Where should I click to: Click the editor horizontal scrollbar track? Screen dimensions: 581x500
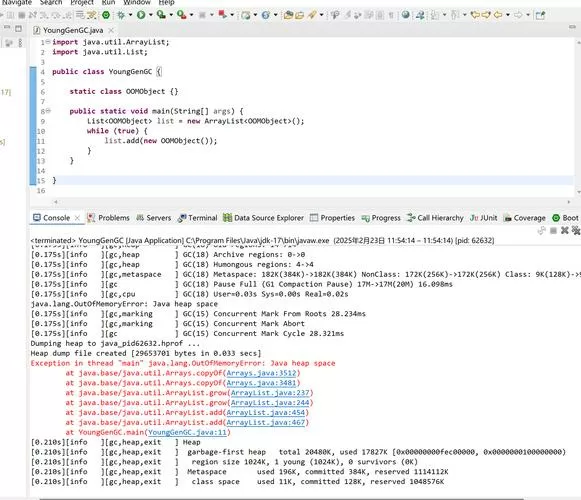click(x=311, y=202)
